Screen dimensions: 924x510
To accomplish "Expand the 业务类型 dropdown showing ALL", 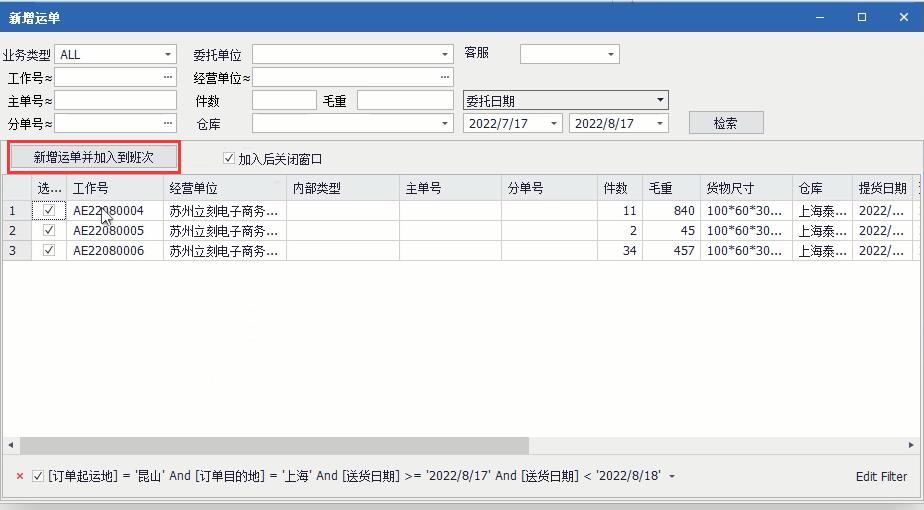I will [x=167, y=55].
